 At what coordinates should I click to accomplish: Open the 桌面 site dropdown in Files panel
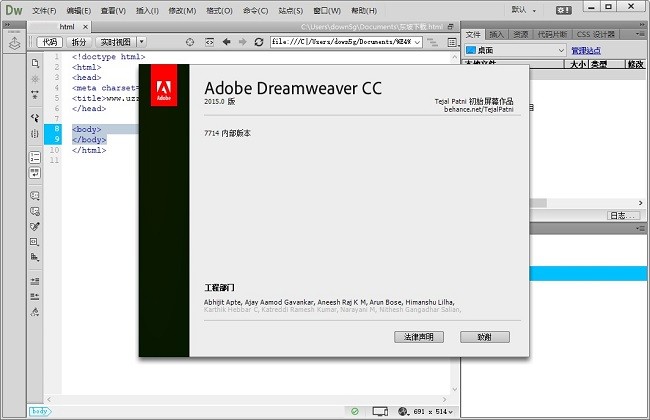[x=514, y=49]
